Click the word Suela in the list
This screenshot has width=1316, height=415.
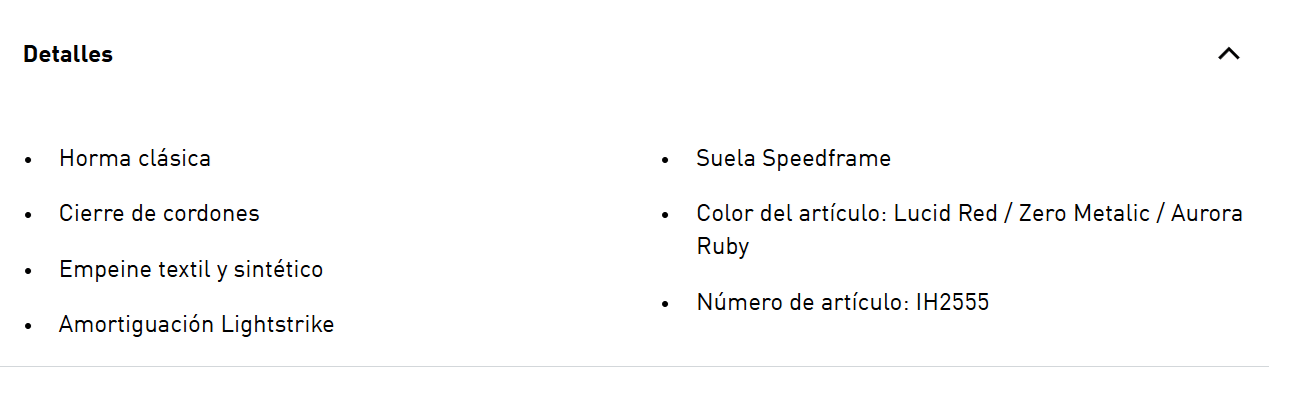pyautogui.click(x=726, y=158)
